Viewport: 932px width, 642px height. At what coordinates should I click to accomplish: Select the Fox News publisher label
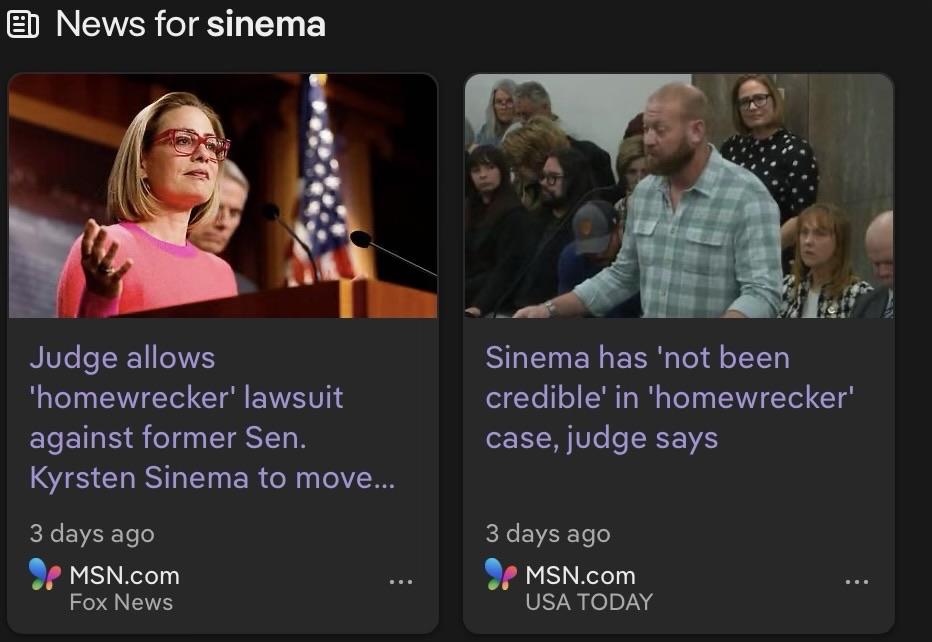[121, 602]
